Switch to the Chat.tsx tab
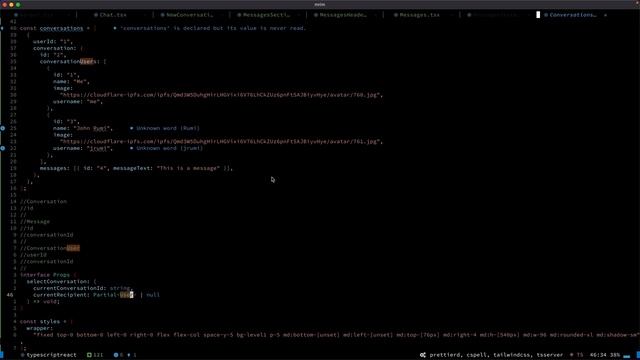This screenshot has width=640, height=360. pyautogui.click(x=113, y=15)
